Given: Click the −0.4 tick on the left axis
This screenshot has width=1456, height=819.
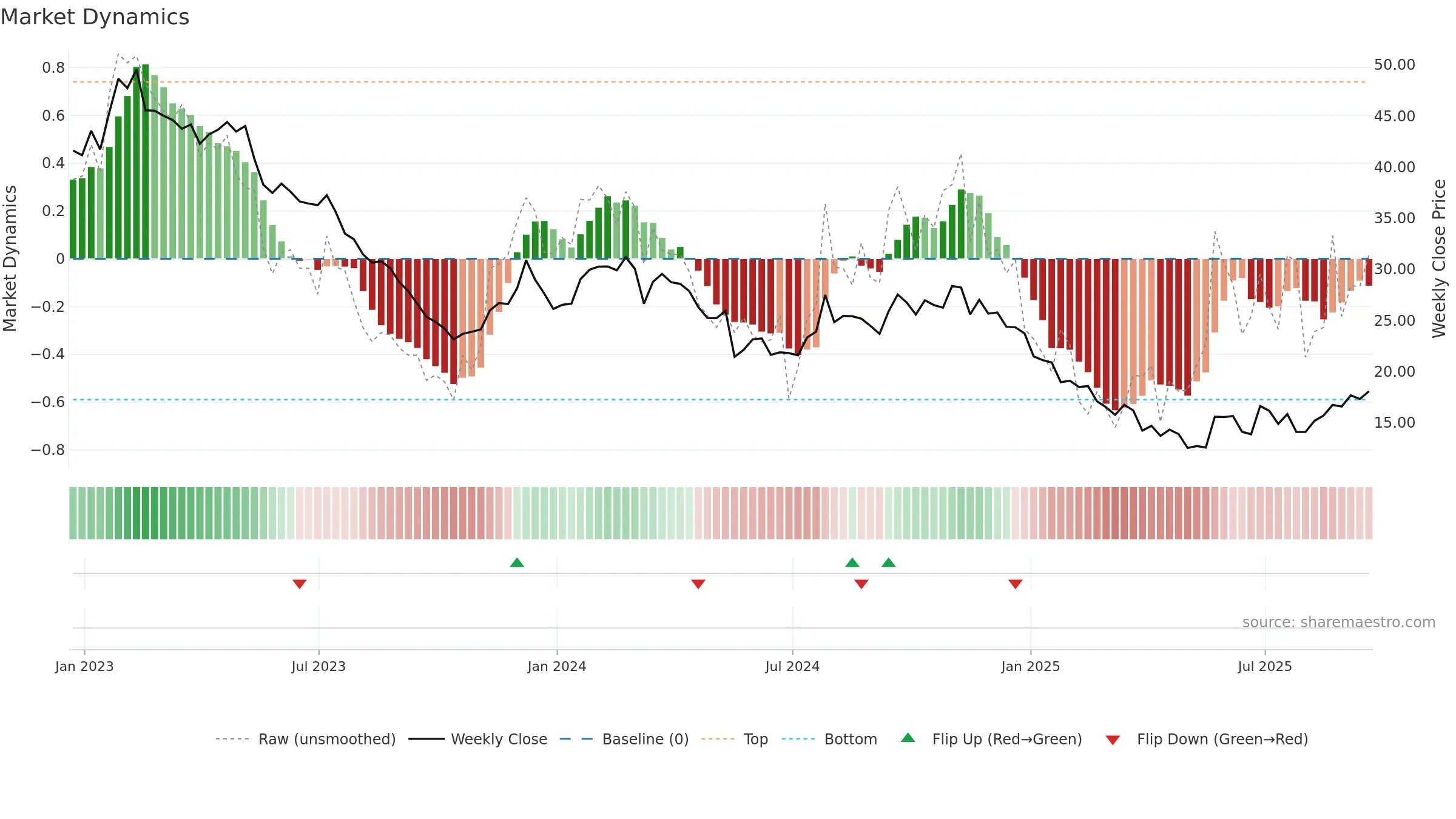Looking at the screenshot, I should (48, 354).
